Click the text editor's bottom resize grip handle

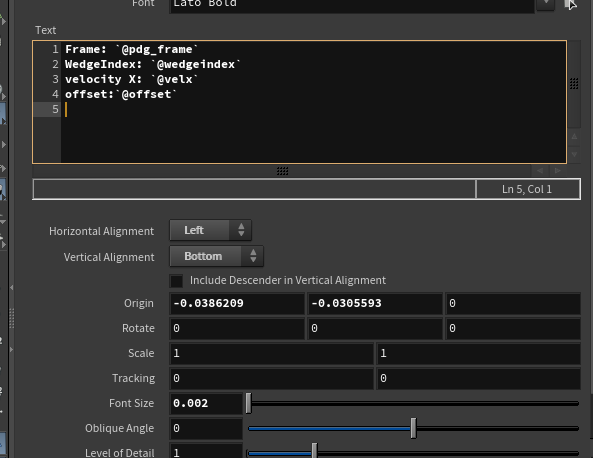pyautogui.click(x=282, y=171)
